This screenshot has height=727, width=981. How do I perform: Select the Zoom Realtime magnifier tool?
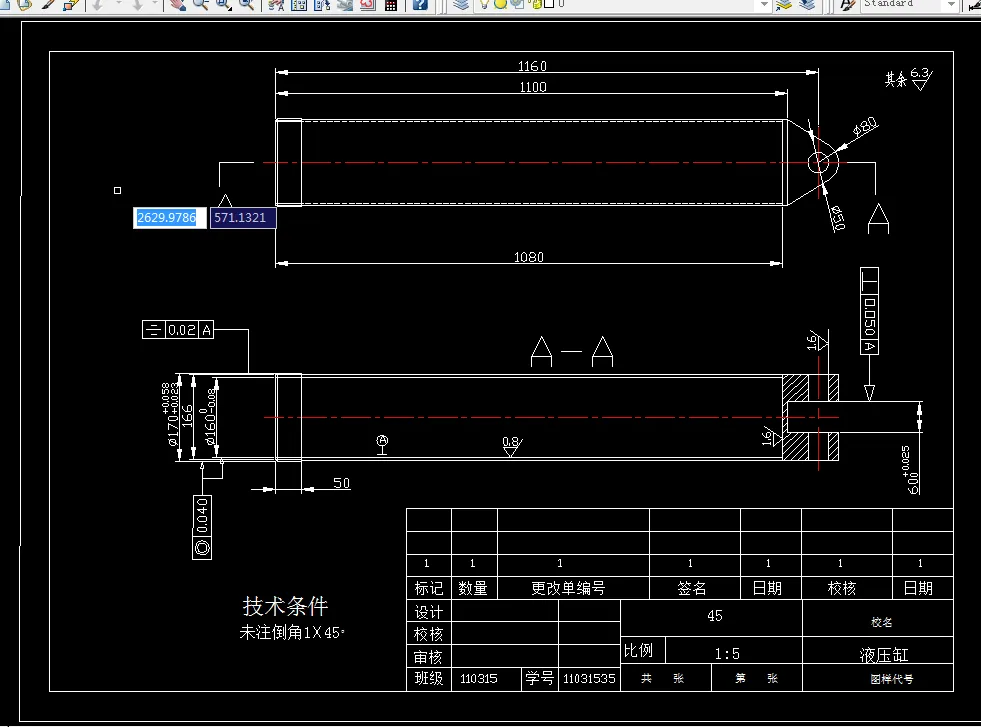tap(201, 4)
